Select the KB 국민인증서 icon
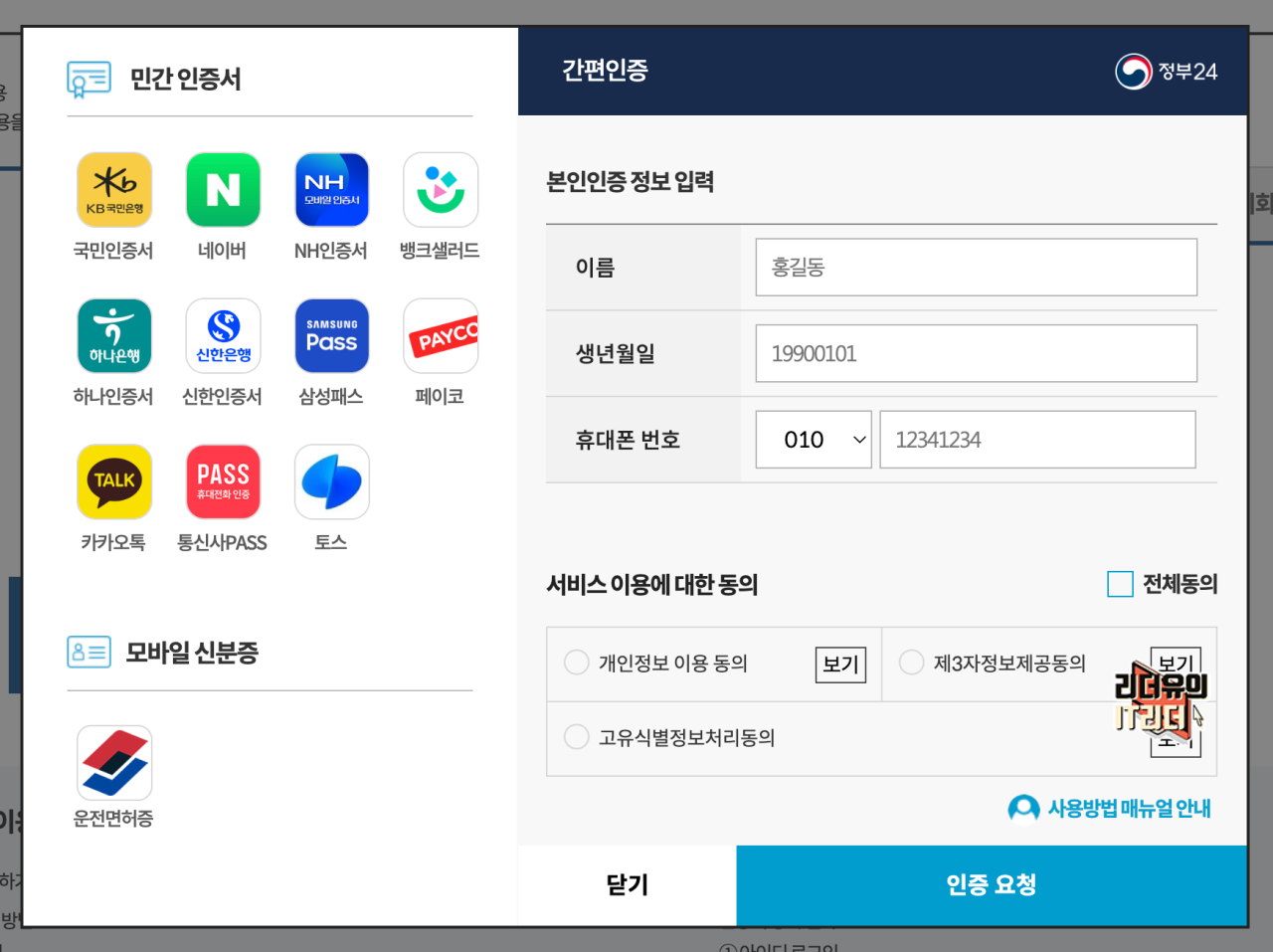Image resolution: width=1273 pixels, height=952 pixels. [x=114, y=190]
